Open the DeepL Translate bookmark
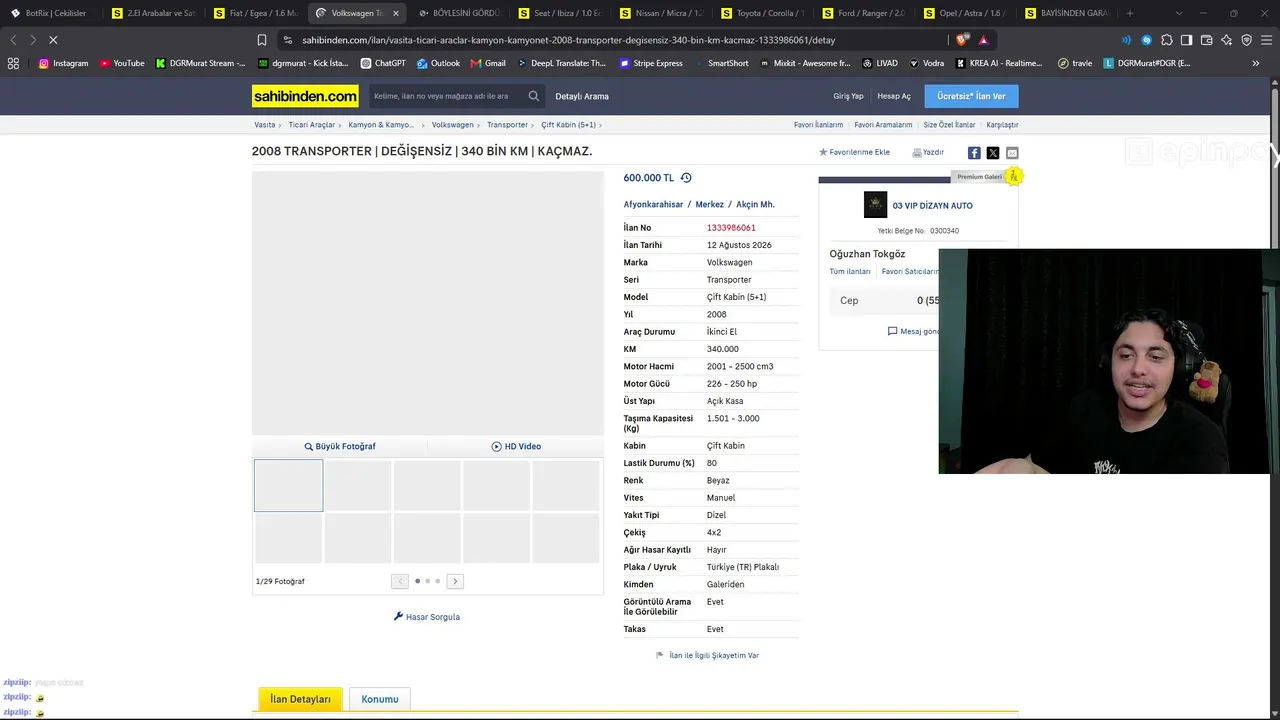The width and height of the screenshot is (1280, 720). (x=562, y=63)
